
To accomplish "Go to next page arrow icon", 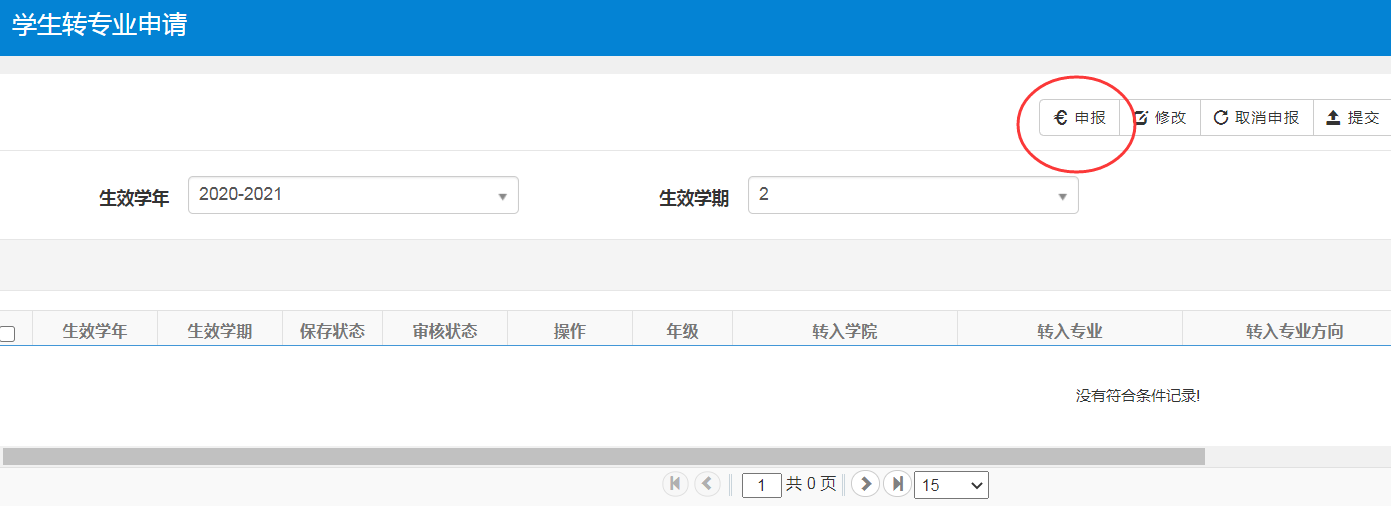I will click(865, 484).
